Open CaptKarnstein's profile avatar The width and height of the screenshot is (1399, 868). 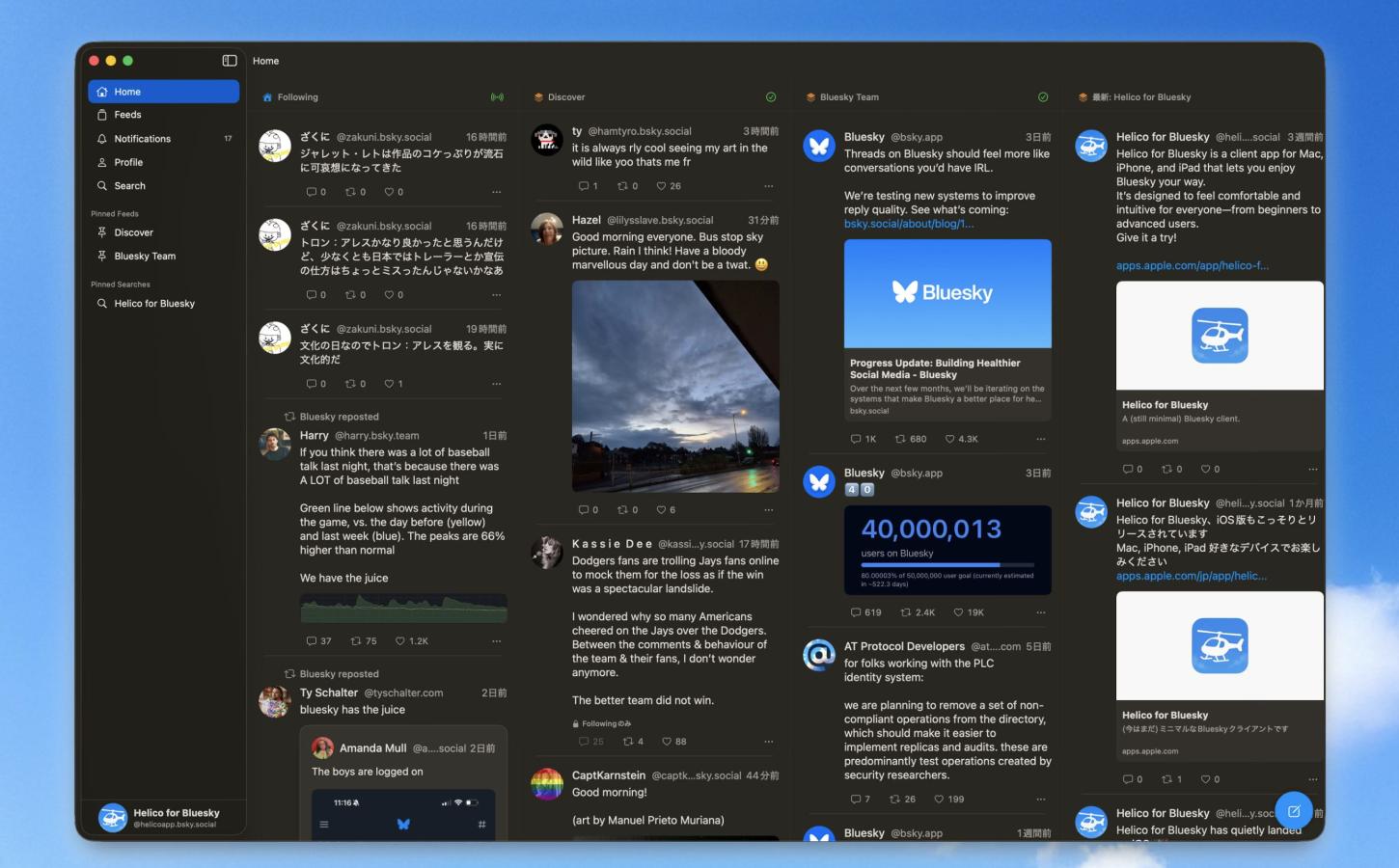[547, 784]
